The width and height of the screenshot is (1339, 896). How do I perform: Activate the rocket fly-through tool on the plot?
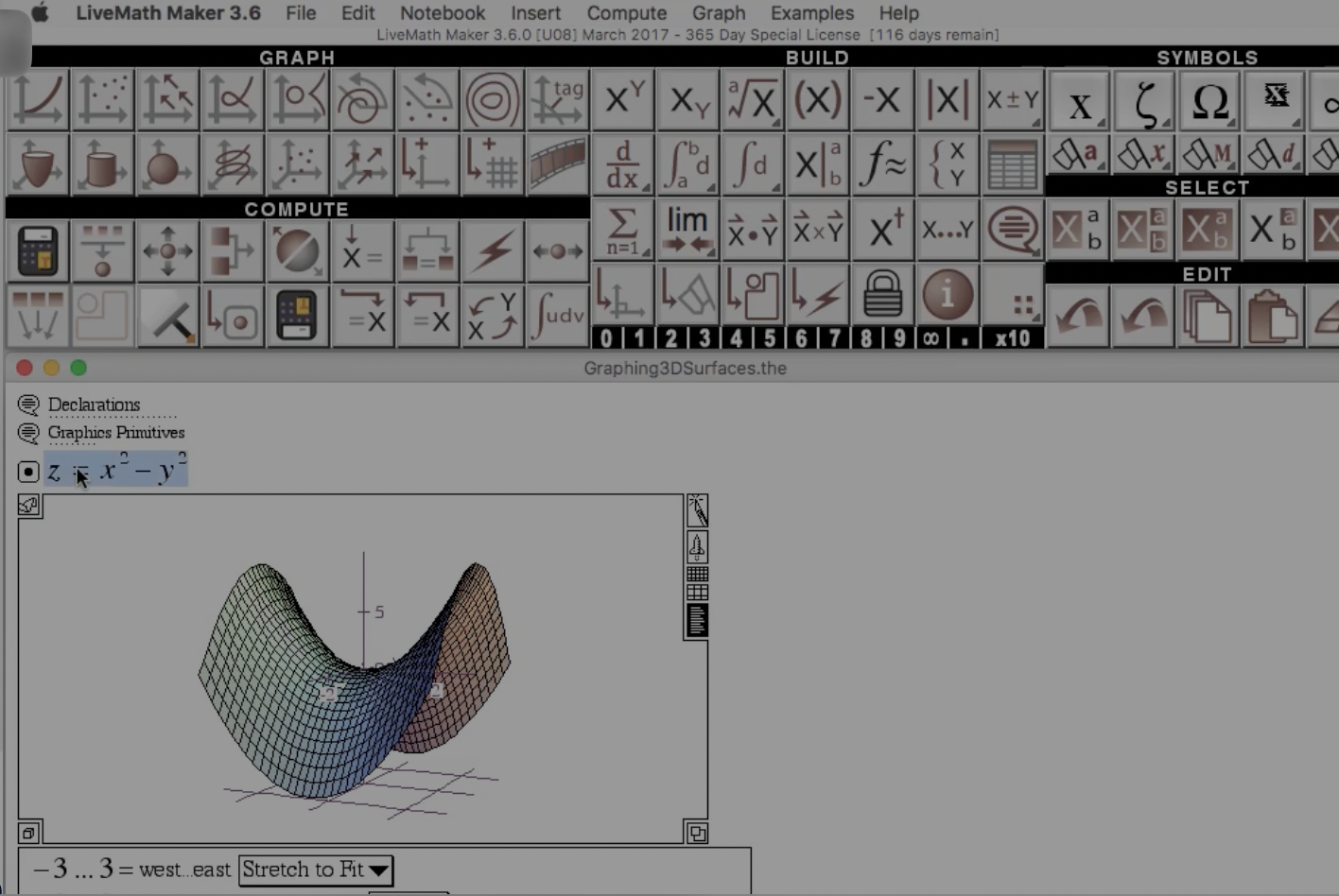coord(696,546)
